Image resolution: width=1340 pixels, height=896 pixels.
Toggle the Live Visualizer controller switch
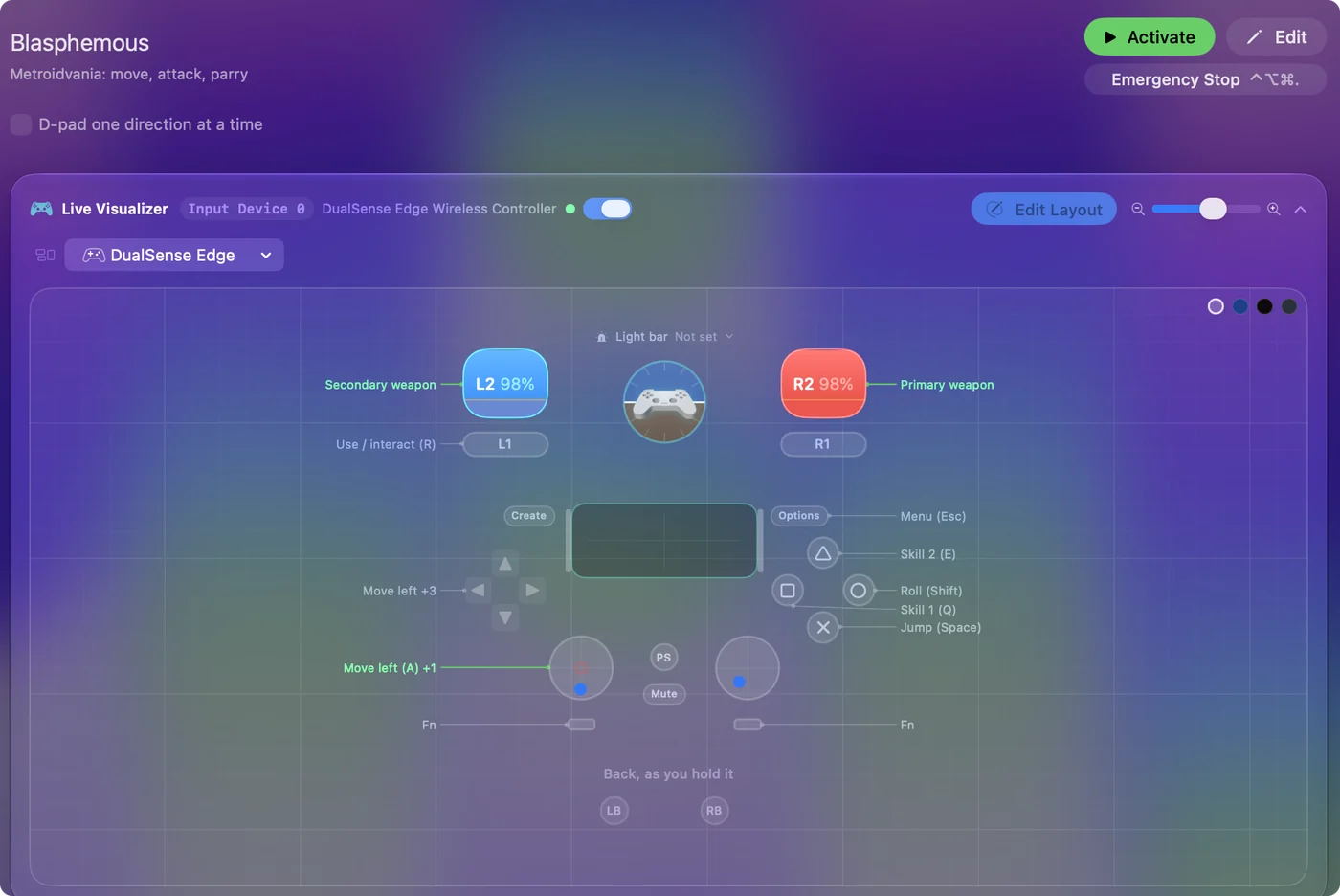point(607,209)
